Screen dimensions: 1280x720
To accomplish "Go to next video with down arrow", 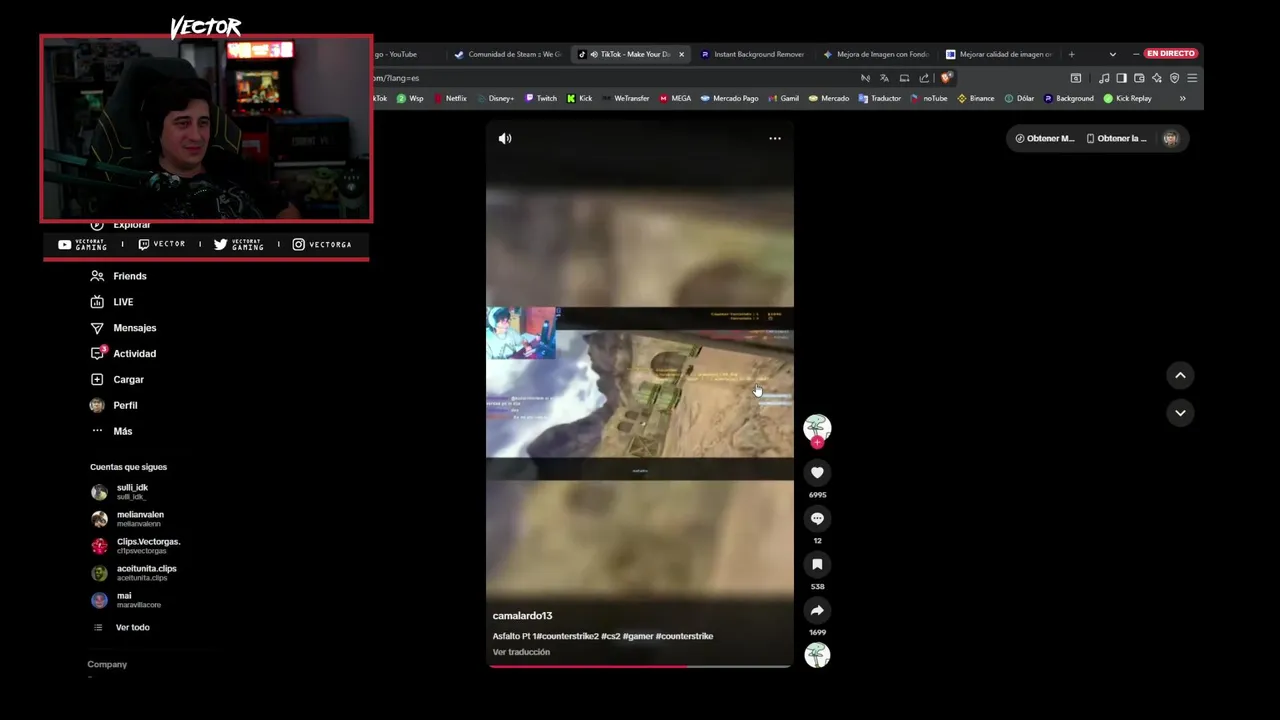I will click(x=1180, y=412).
